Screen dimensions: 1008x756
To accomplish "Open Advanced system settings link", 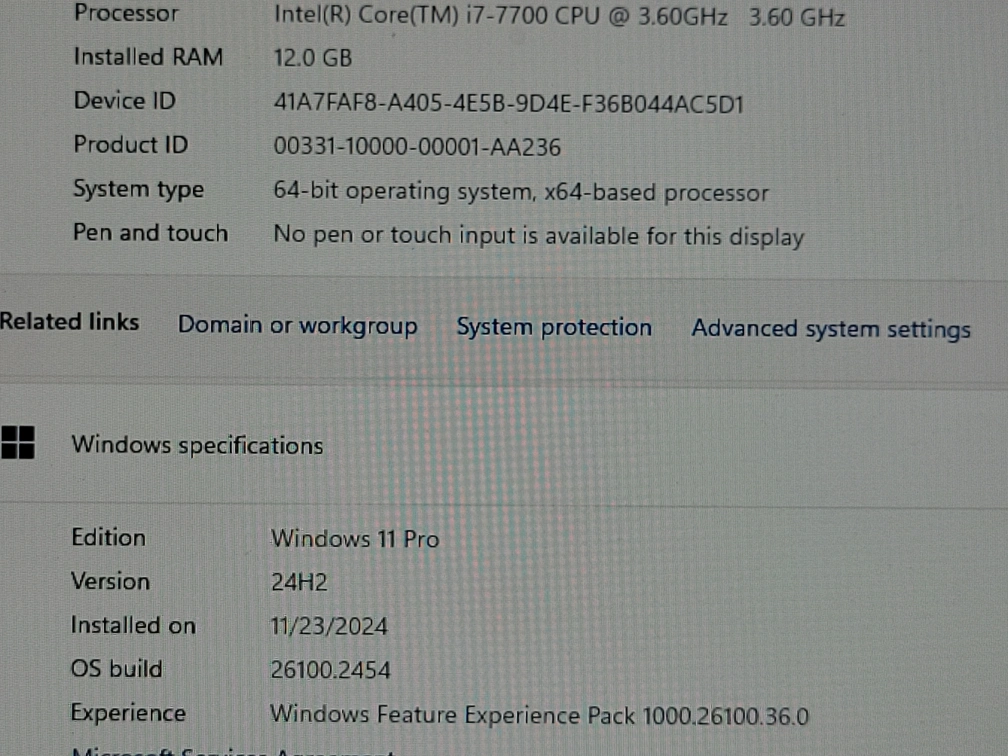I will (x=831, y=329).
